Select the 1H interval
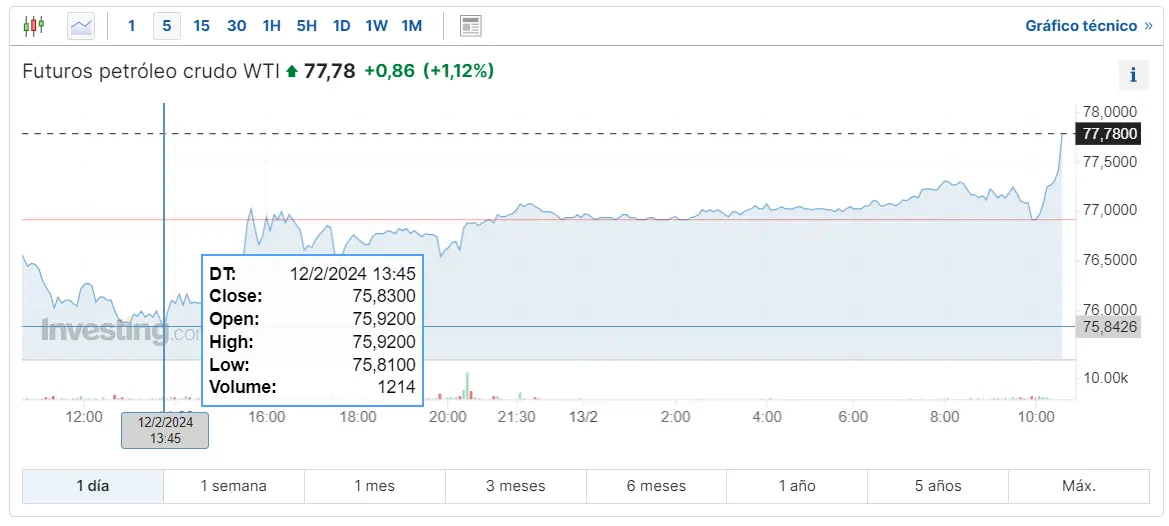1169x526 pixels. click(x=272, y=26)
